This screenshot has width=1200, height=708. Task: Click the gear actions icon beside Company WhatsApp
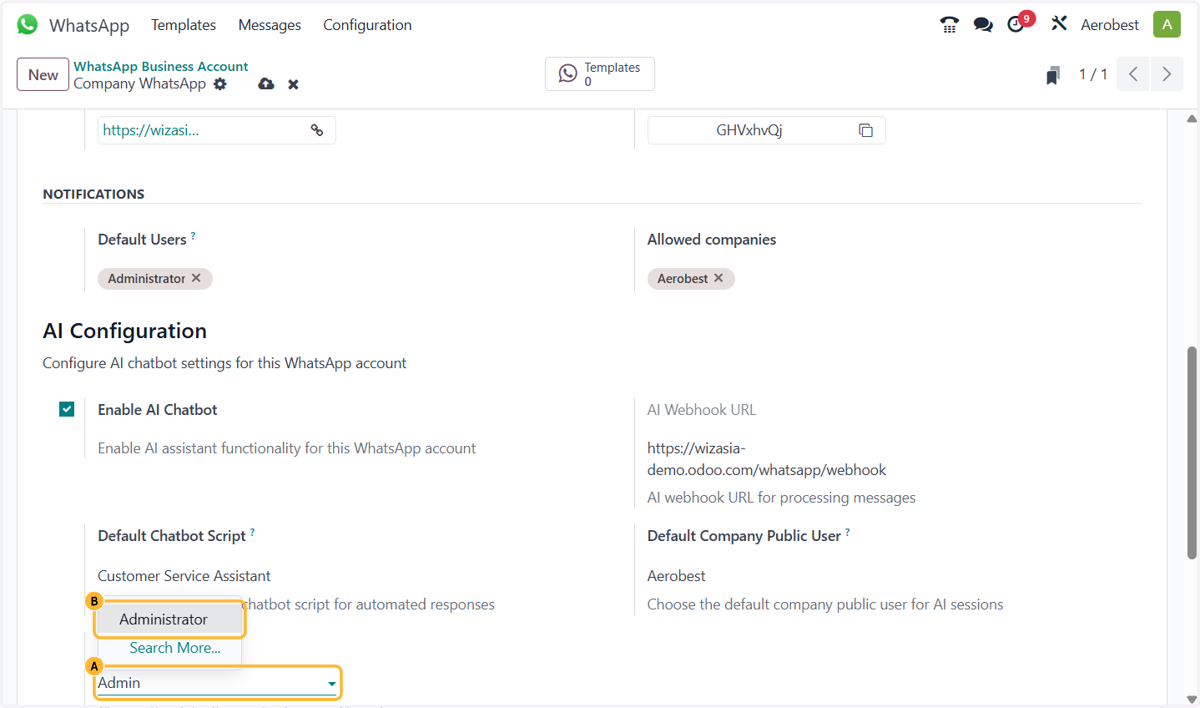pyautogui.click(x=220, y=84)
